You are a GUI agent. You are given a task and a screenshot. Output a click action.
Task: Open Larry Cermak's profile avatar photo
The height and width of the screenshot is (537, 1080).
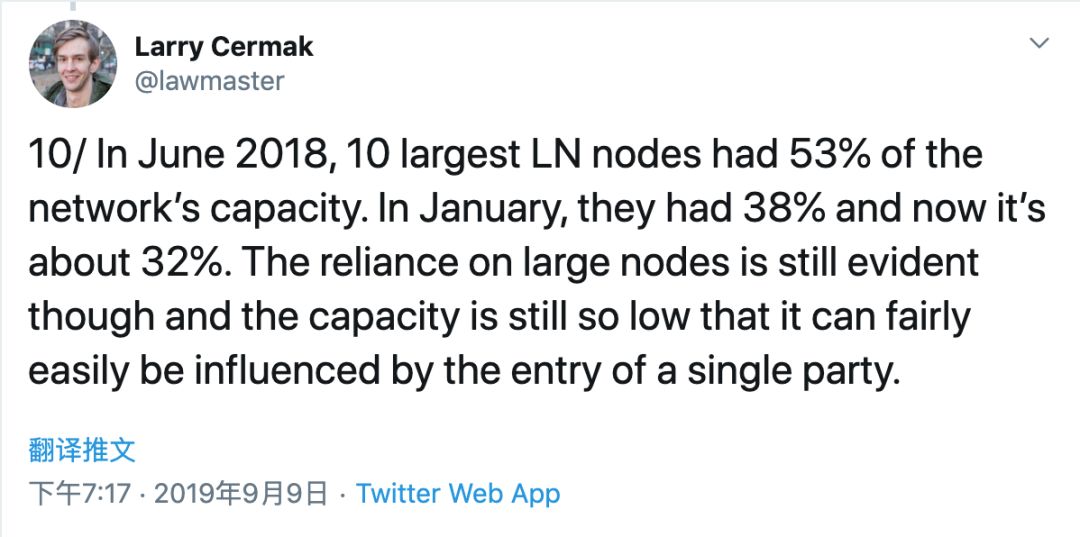tap(72, 64)
